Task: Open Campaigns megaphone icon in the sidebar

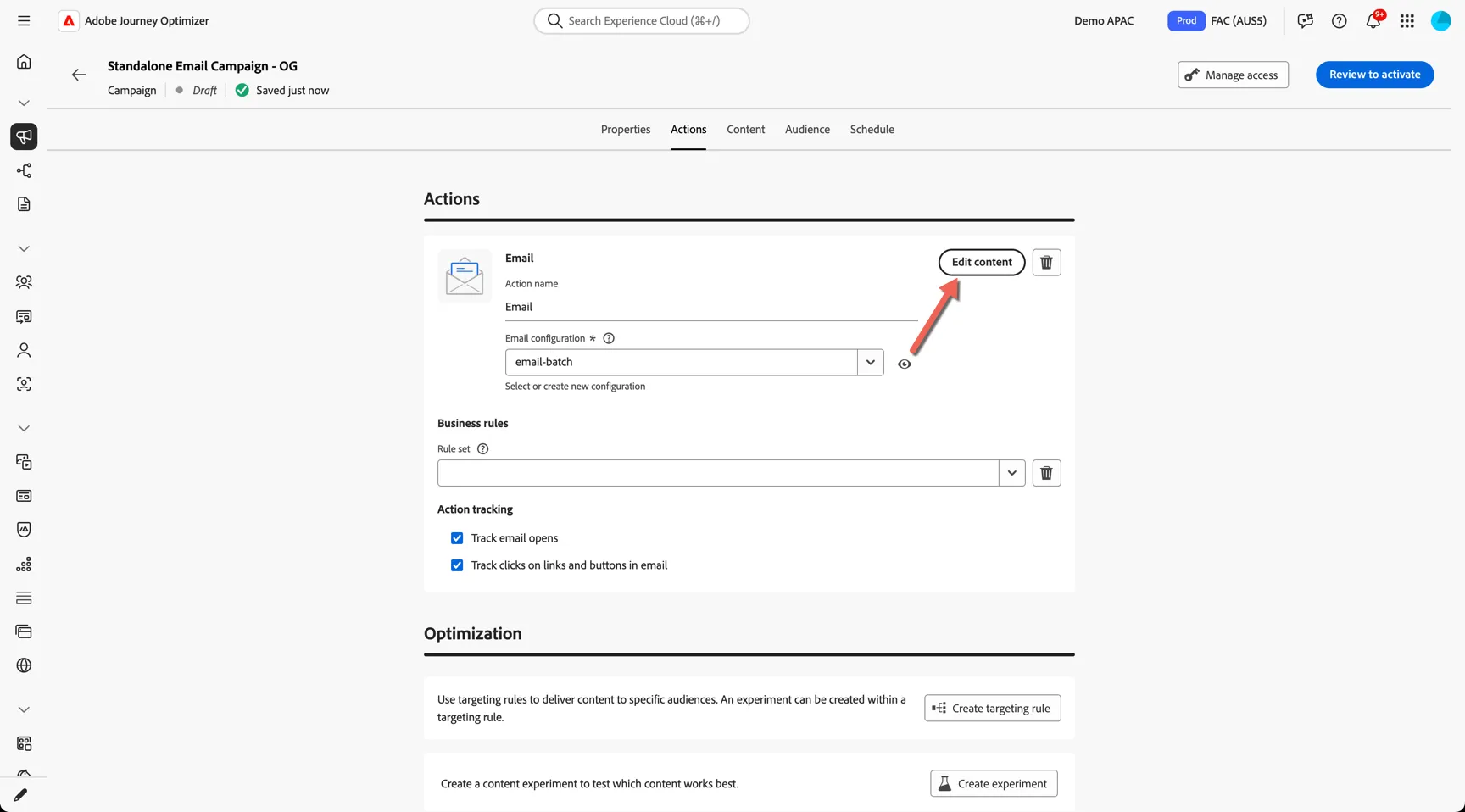Action: (24, 136)
